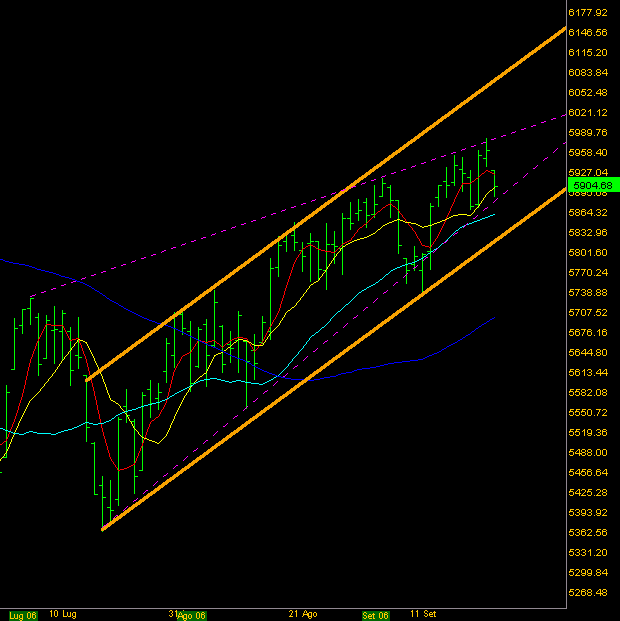
Task: Select the 5299.84 price label
Action: coord(588,572)
